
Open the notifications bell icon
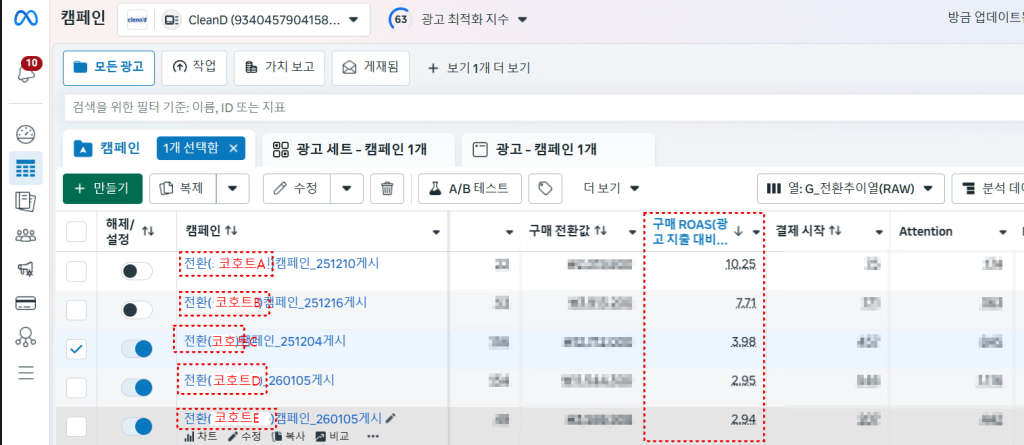pos(26,70)
